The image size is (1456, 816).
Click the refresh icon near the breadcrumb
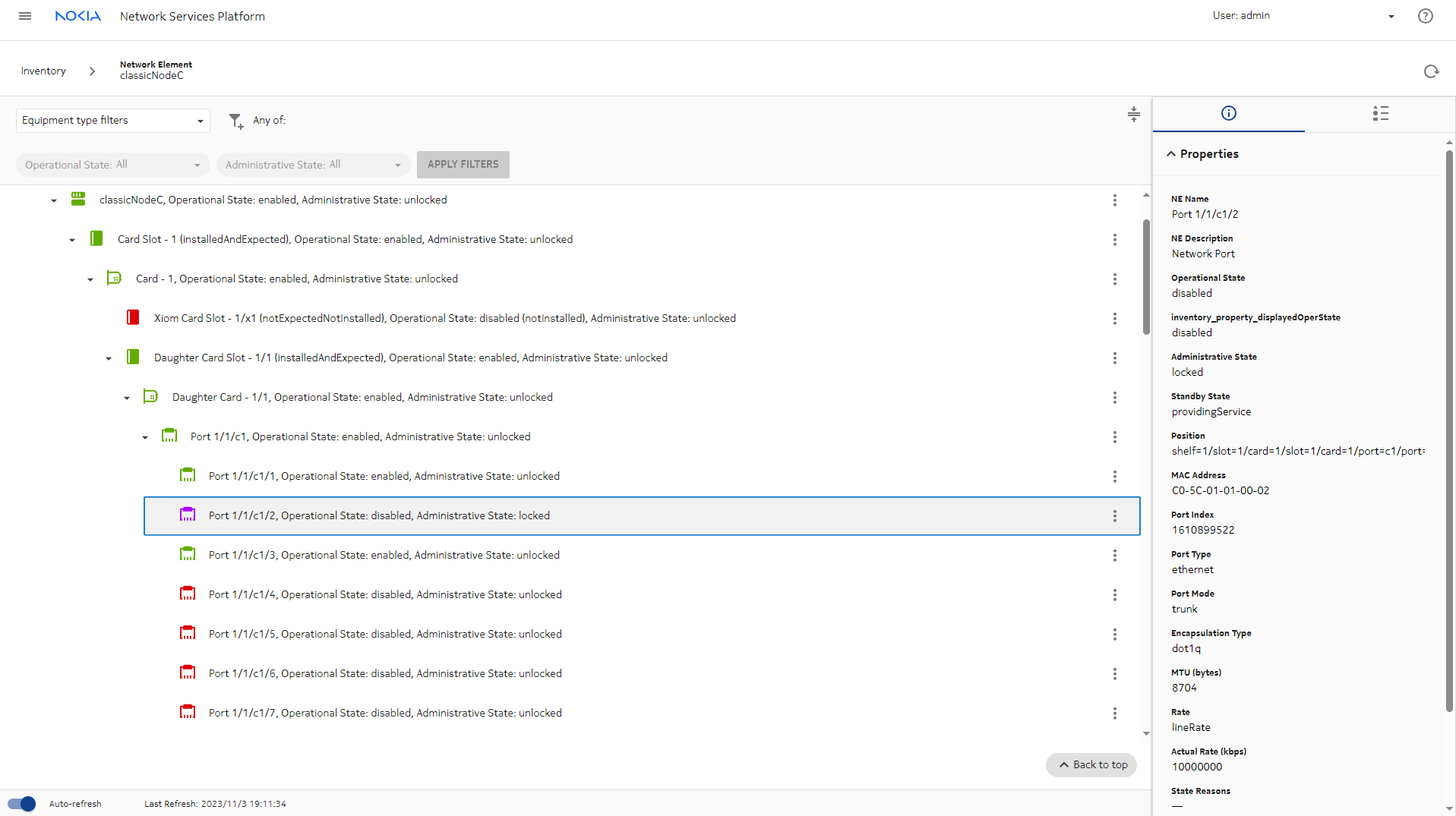[1431, 71]
